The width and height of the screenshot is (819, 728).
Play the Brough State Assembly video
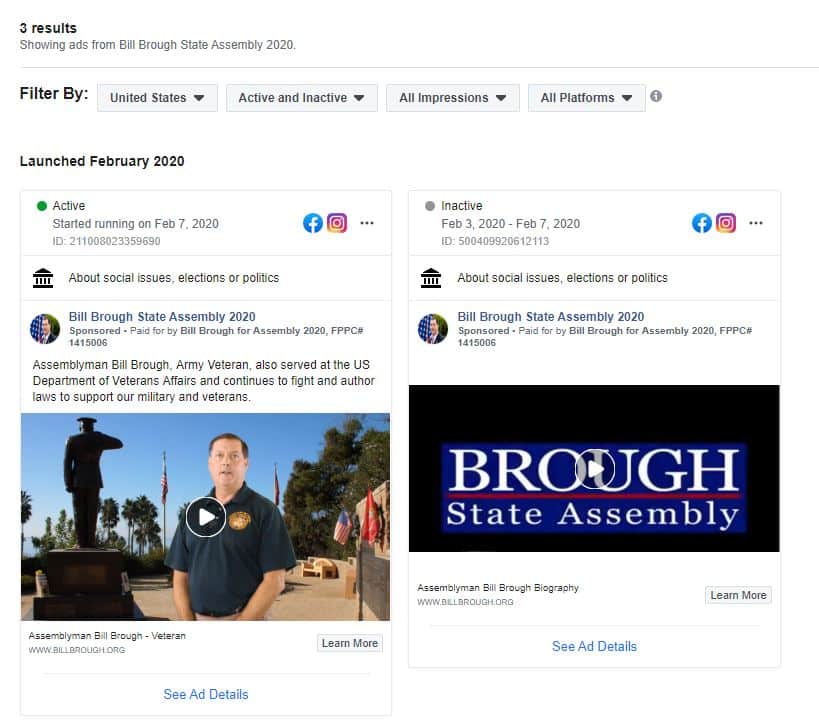click(594, 469)
